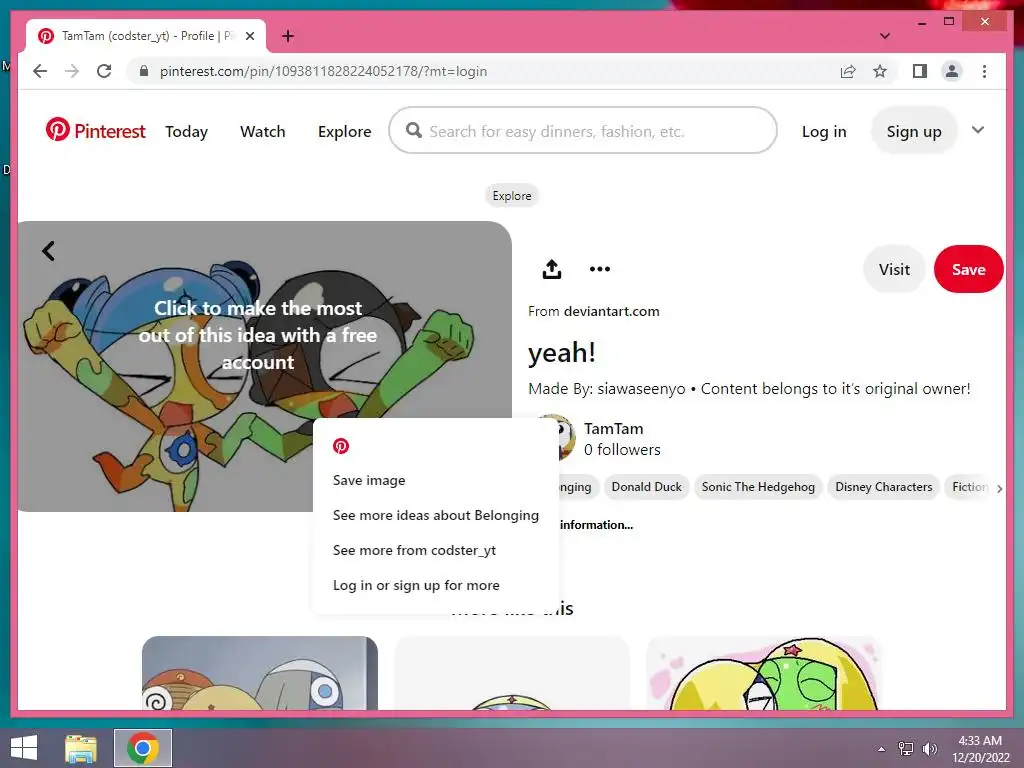Click the Visit button
The width and height of the screenshot is (1024, 768).
[894, 269]
